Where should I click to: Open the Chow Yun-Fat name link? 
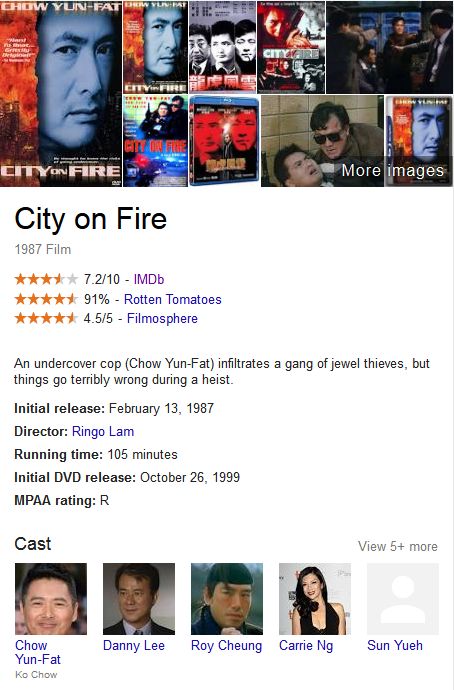click(38, 652)
